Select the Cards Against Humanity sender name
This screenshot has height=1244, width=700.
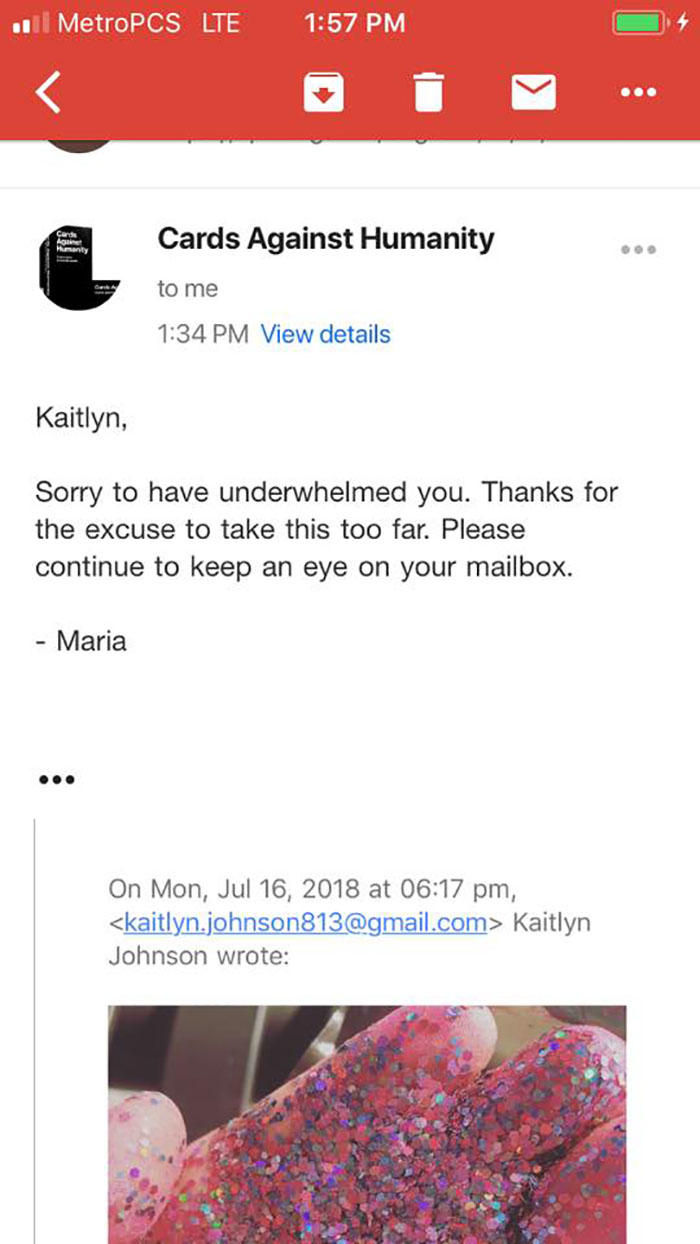pyautogui.click(x=326, y=239)
